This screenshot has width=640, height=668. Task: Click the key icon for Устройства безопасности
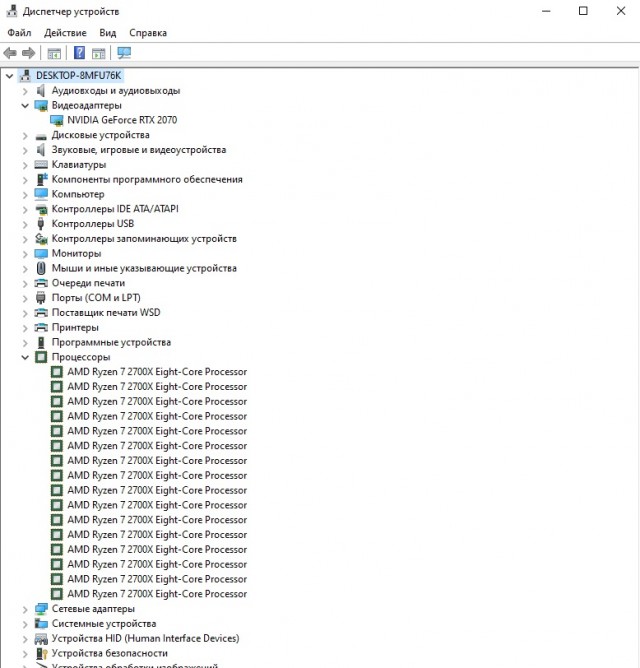41,653
